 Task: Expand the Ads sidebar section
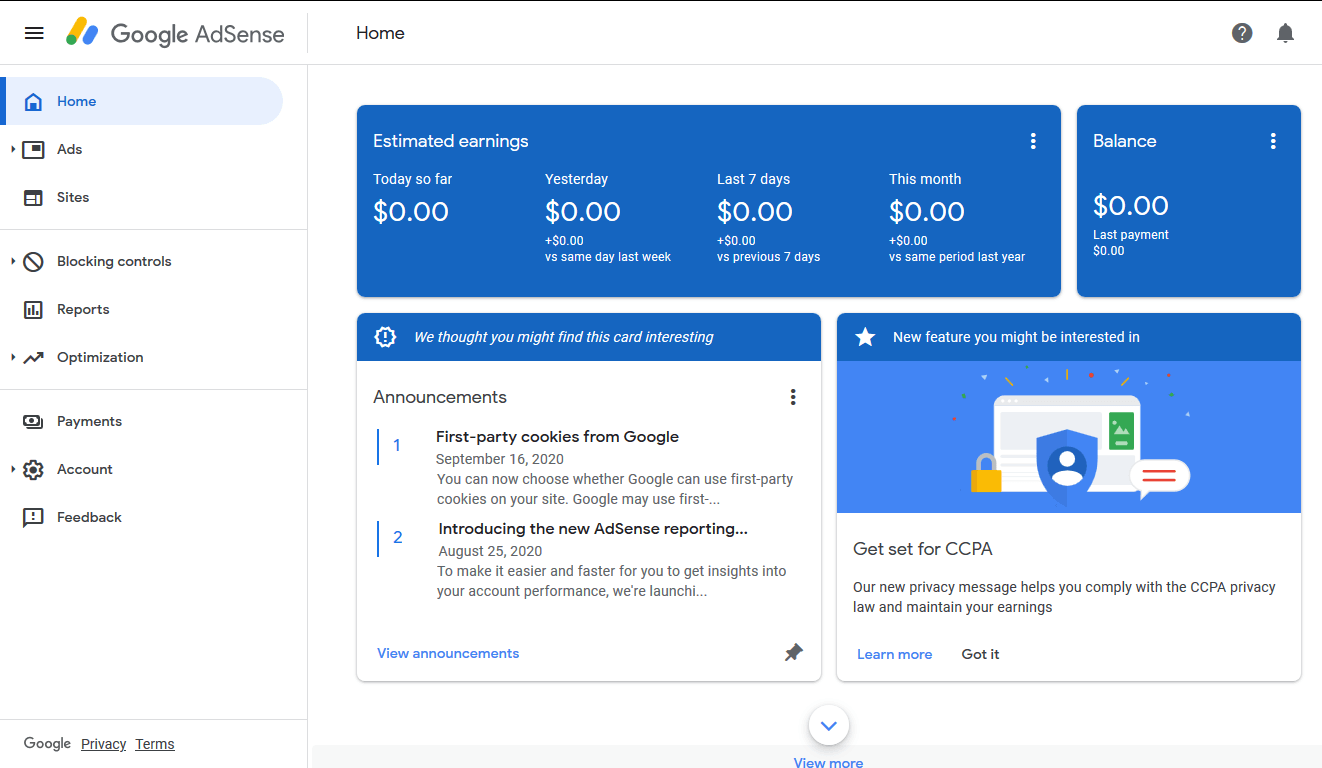(13, 149)
